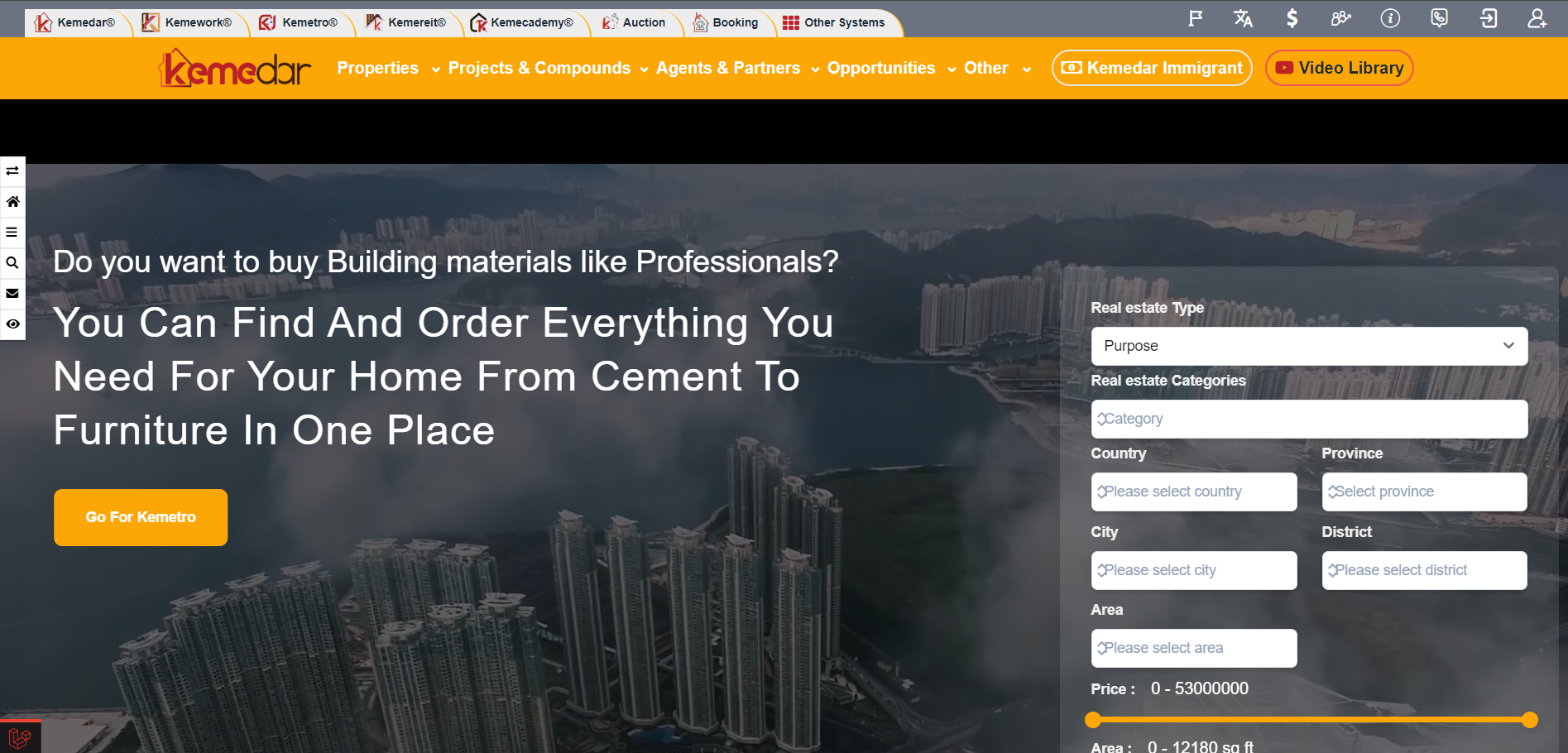Switch to the Kemetro® tab
The image size is (1568, 753).
point(299,22)
